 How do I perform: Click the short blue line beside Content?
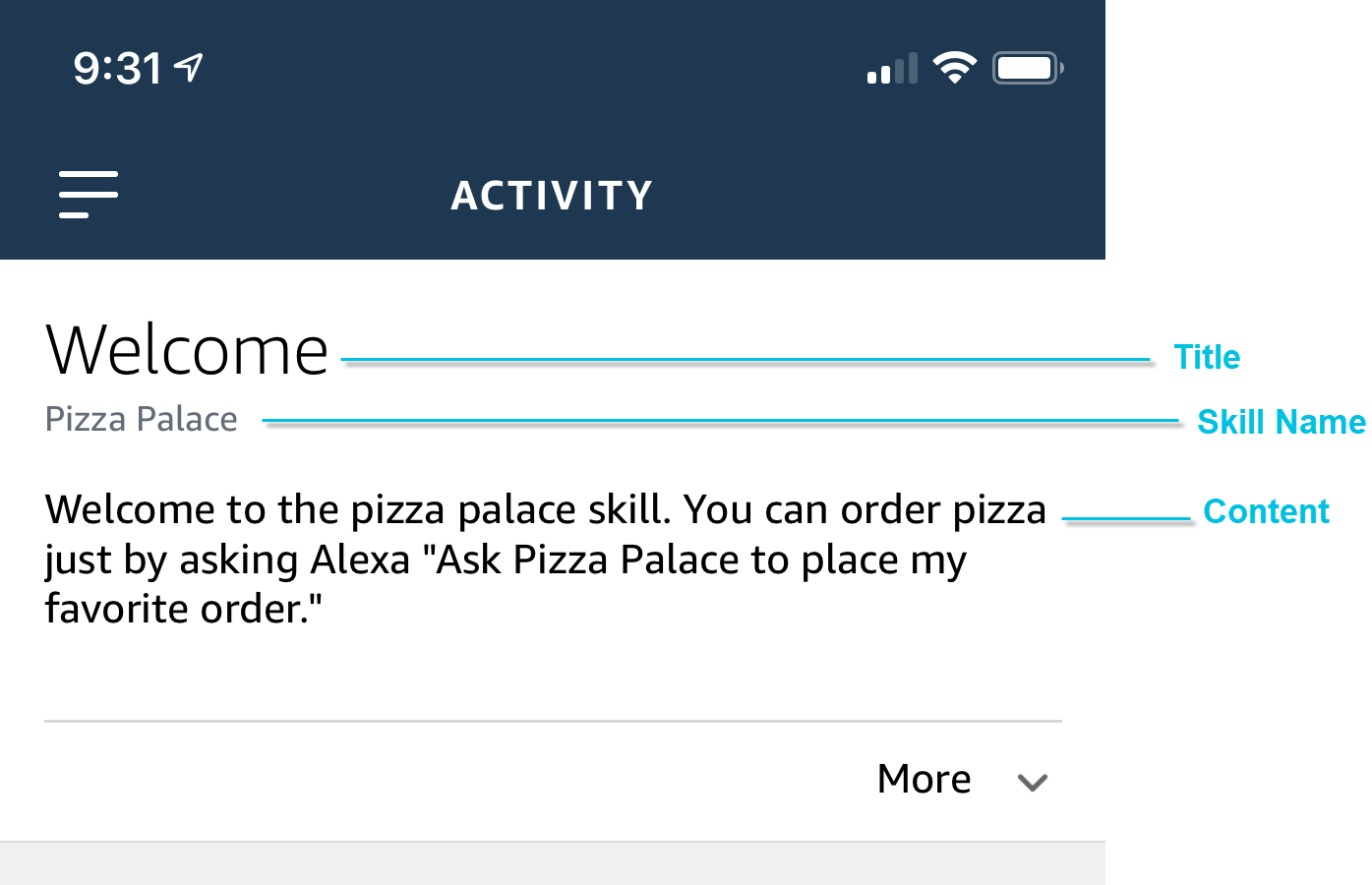click(1126, 518)
